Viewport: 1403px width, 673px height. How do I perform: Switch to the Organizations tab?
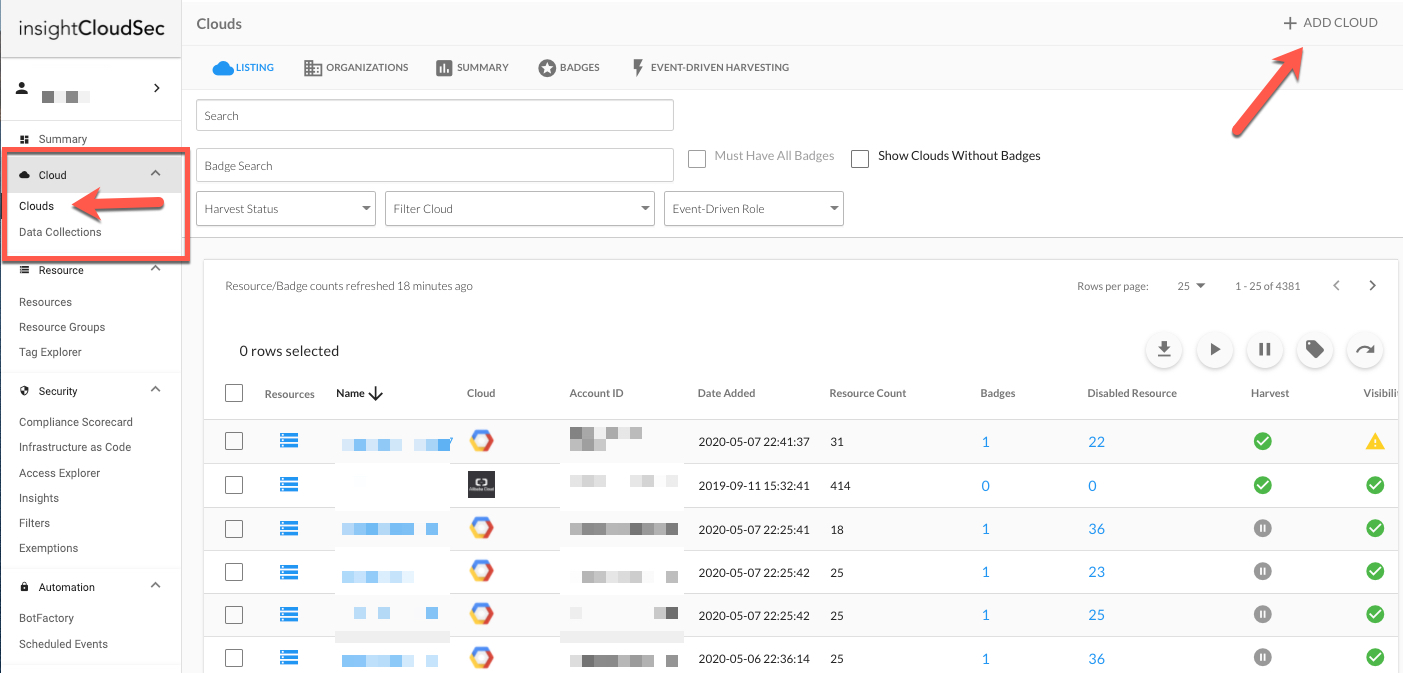tap(356, 68)
